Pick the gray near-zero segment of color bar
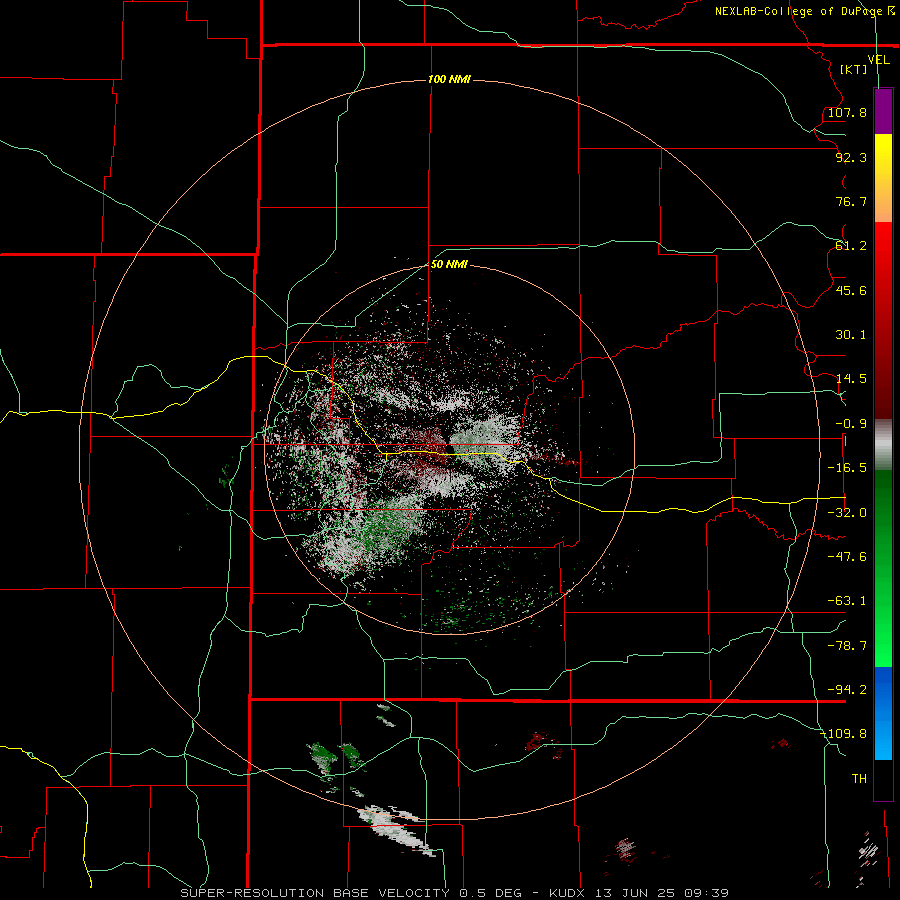This screenshot has width=900, height=900. point(883,444)
